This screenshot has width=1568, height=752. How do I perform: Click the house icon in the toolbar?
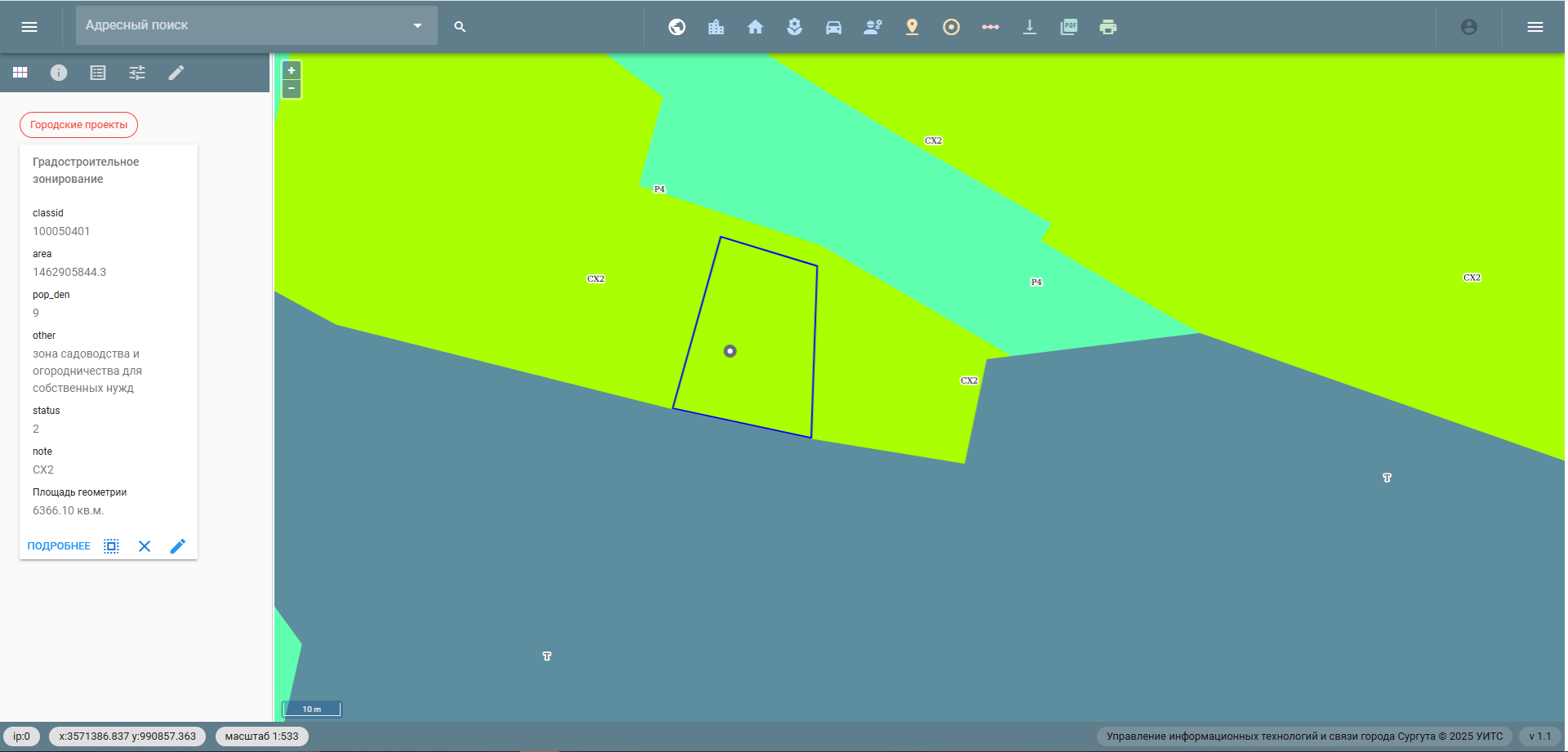[755, 27]
